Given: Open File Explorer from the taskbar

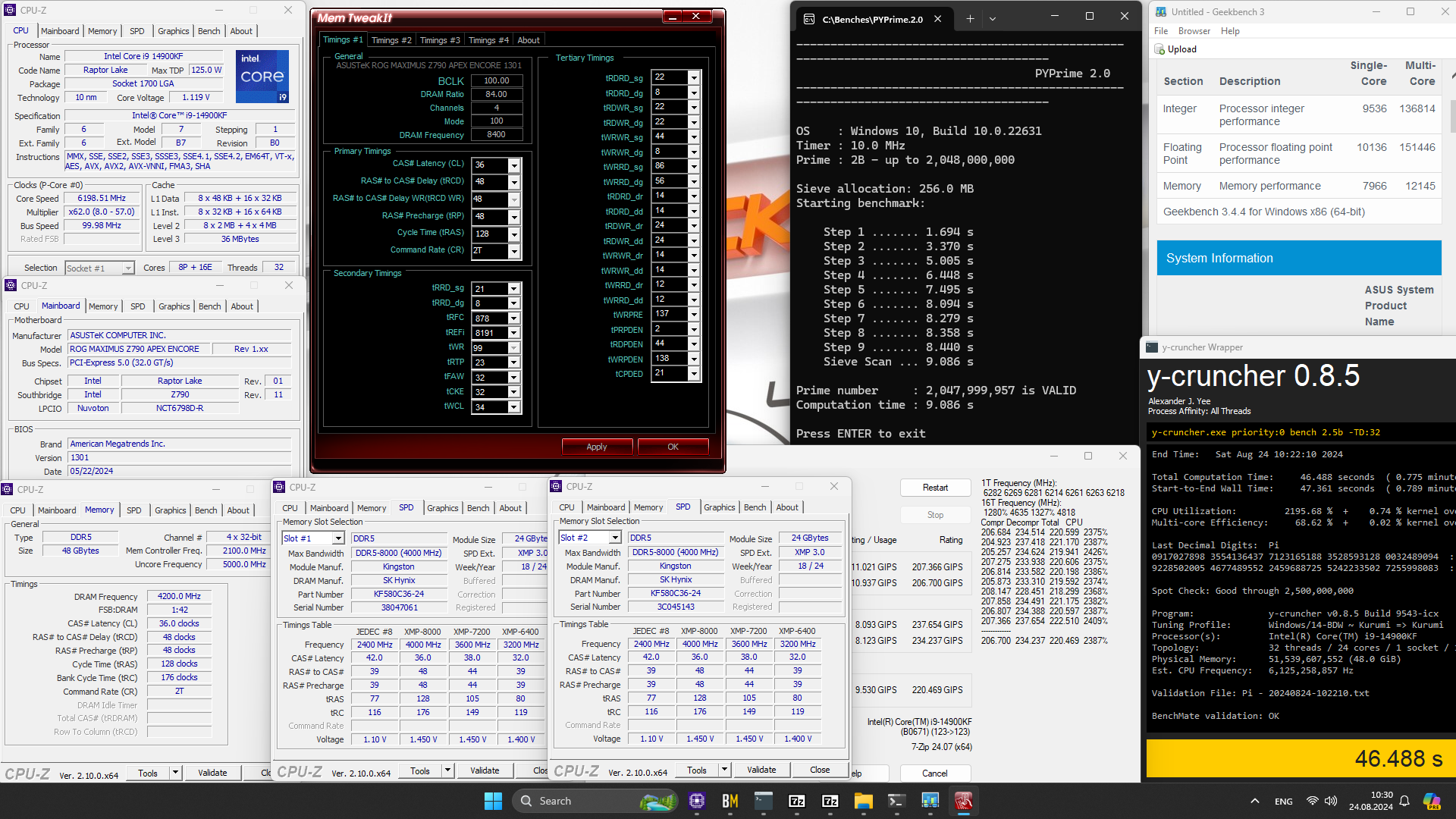Looking at the screenshot, I should pos(863,801).
